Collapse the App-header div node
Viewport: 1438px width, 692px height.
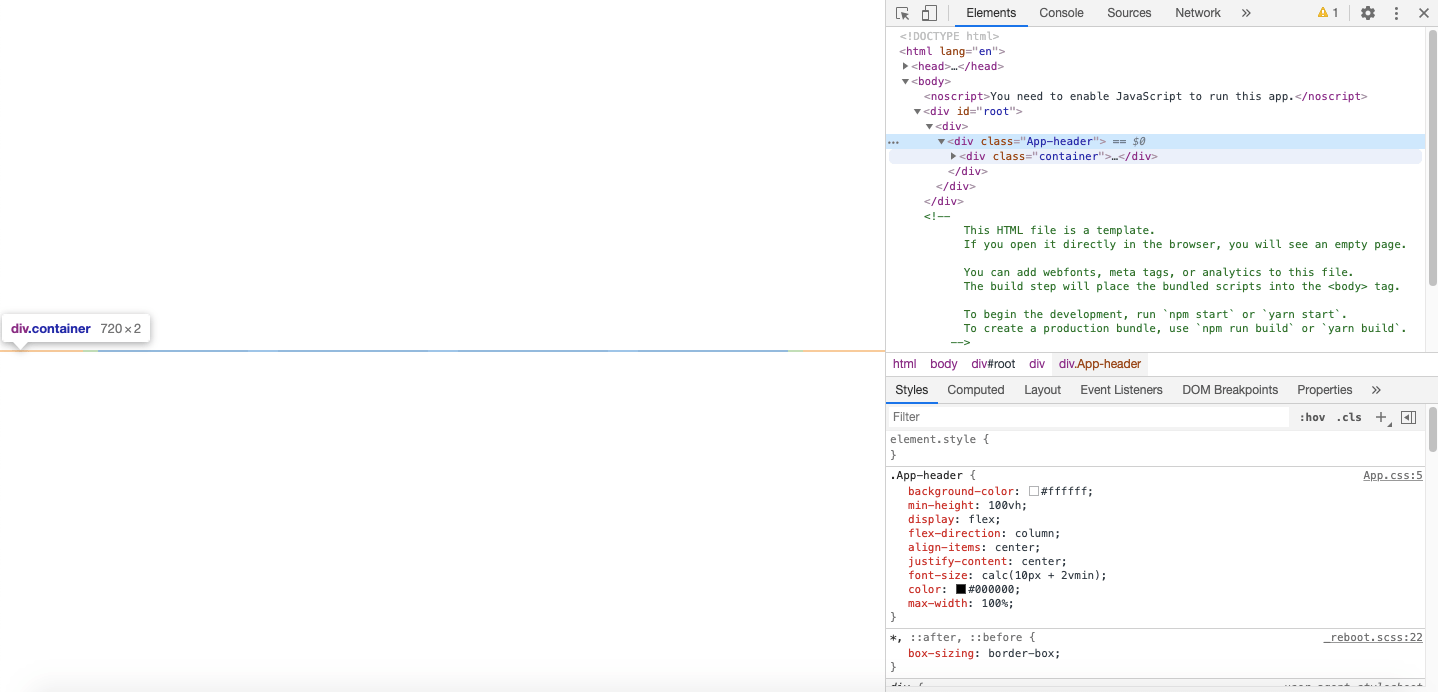tap(941, 141)
